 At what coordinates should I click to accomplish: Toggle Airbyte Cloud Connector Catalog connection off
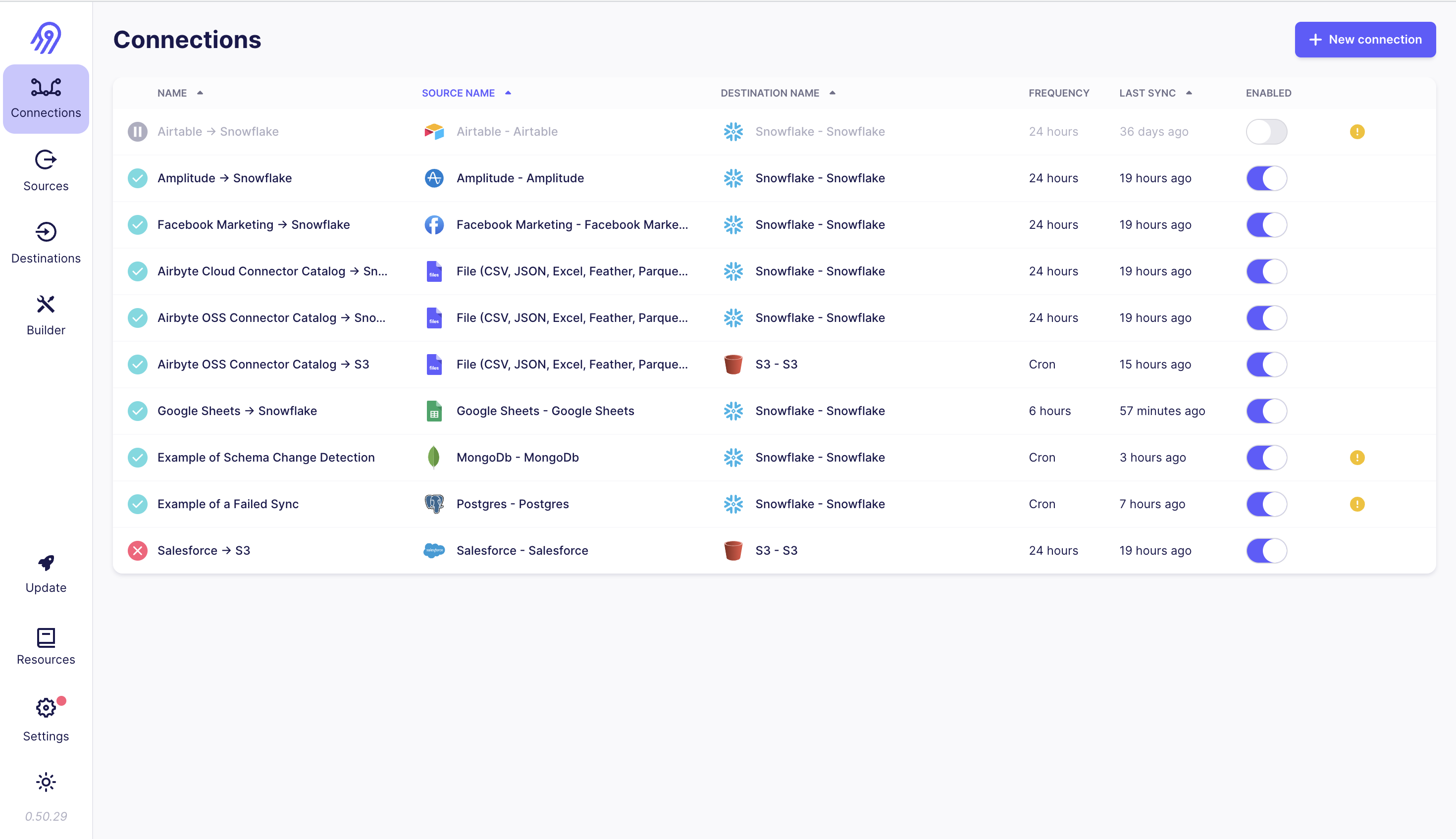coord(1266,271)
